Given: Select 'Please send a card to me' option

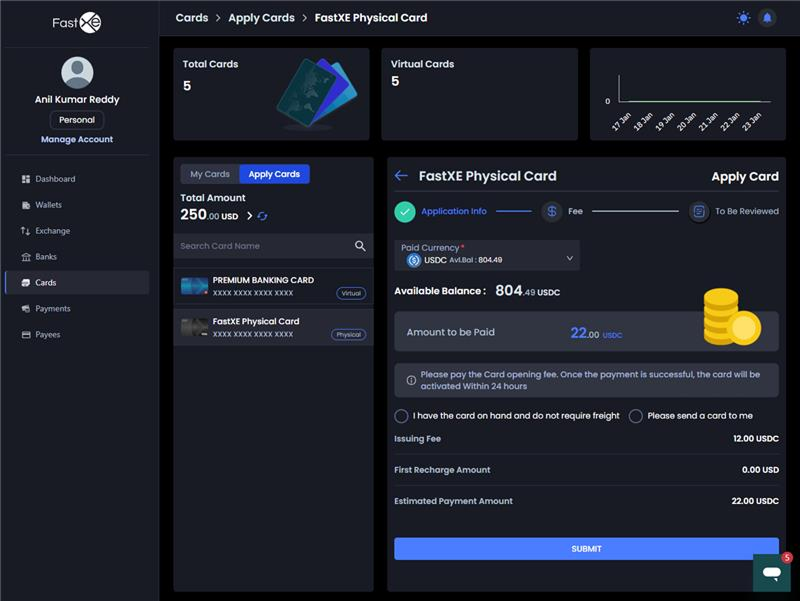Looking at the screenshot, I should [x=636, y=416].
